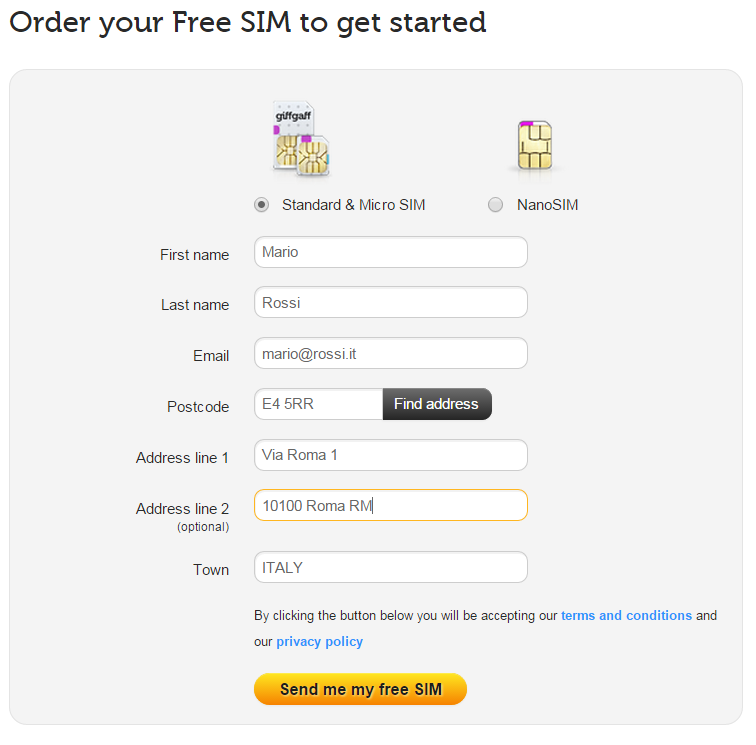Viewport: 756px width, 745px height.
Task: Focus the First name field containing Mario
Action: [390, 252]
